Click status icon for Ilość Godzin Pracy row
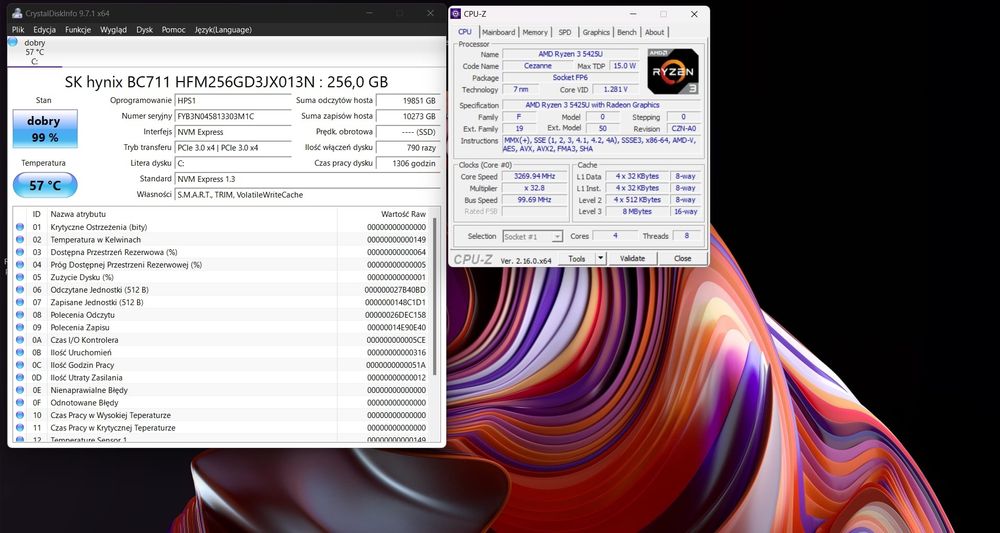1000x533 pixels. coord(20,365)
